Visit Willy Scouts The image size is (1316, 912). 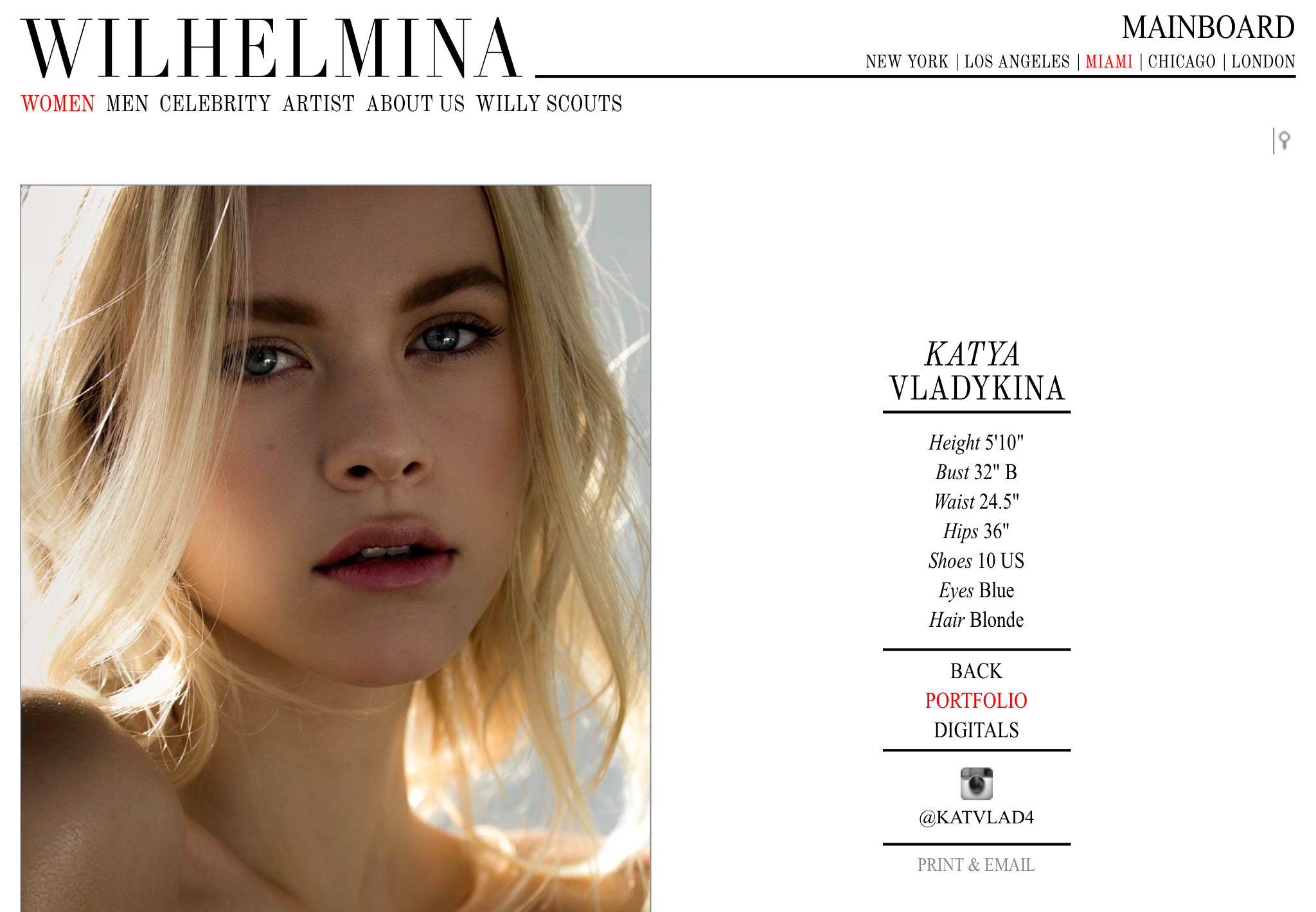549,103
